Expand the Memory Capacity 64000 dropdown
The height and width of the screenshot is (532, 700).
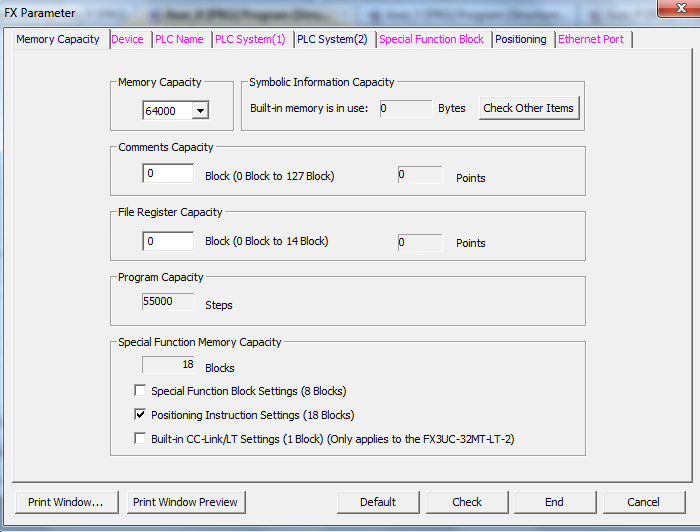point(200,111)
